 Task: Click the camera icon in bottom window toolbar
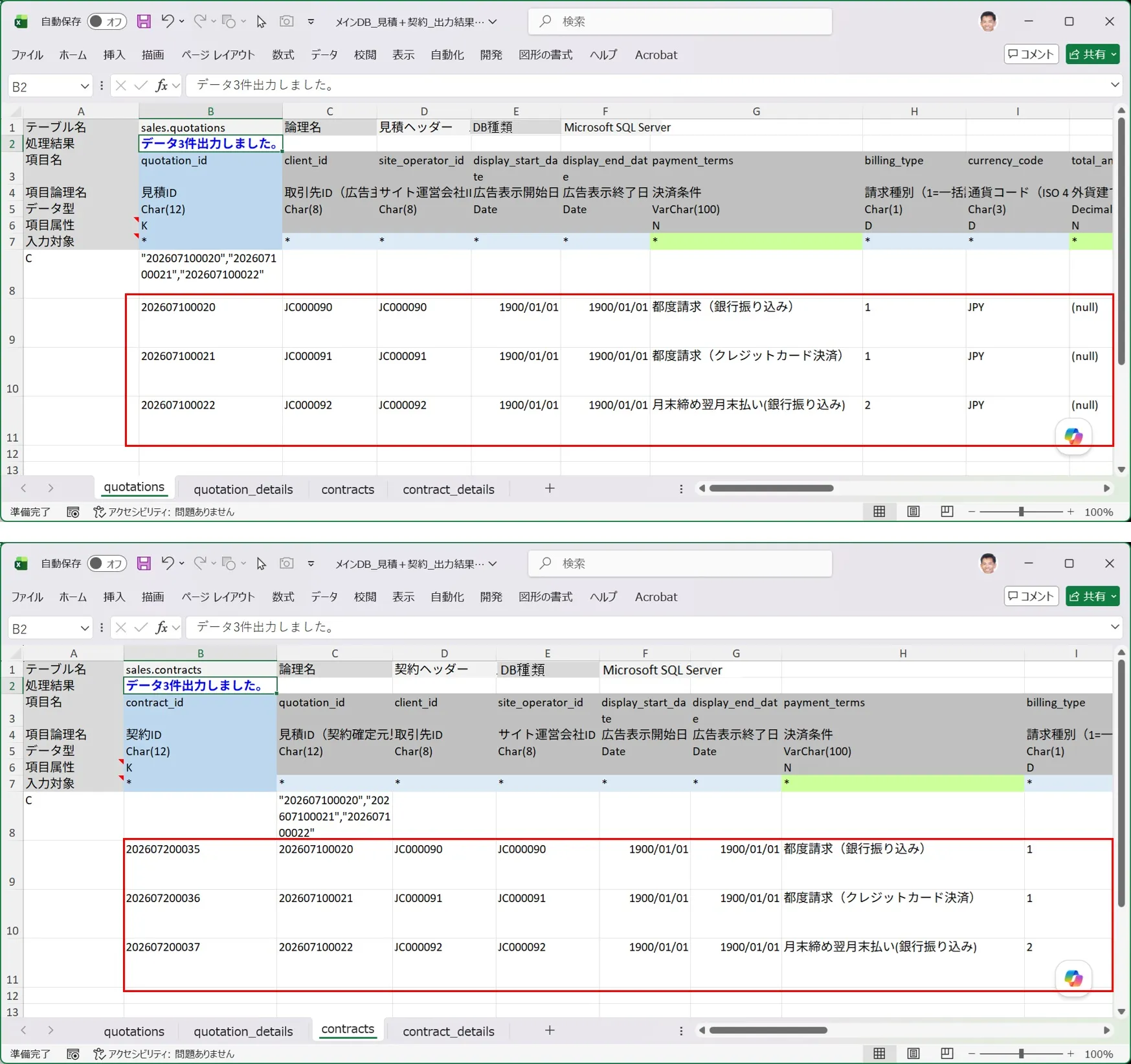(286, 563)
